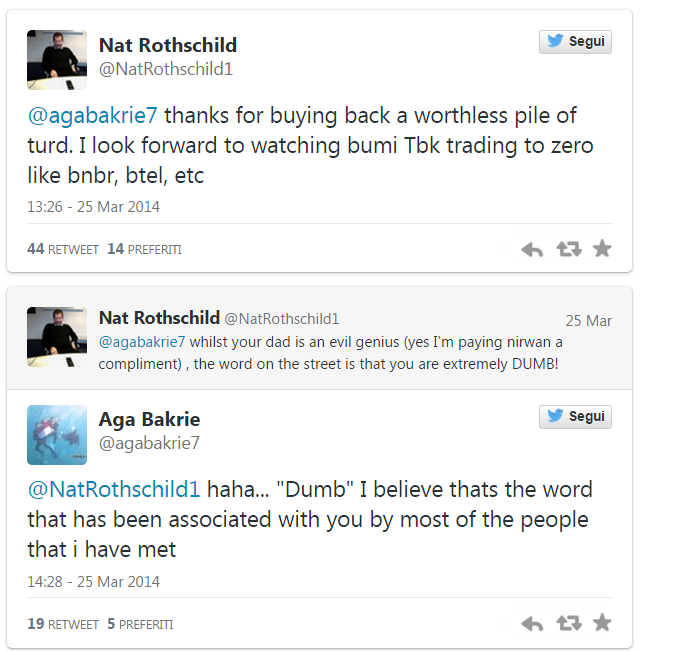View the 19 retweet count
The height and width of the screenshot is (651, 685).
point(63,624)
